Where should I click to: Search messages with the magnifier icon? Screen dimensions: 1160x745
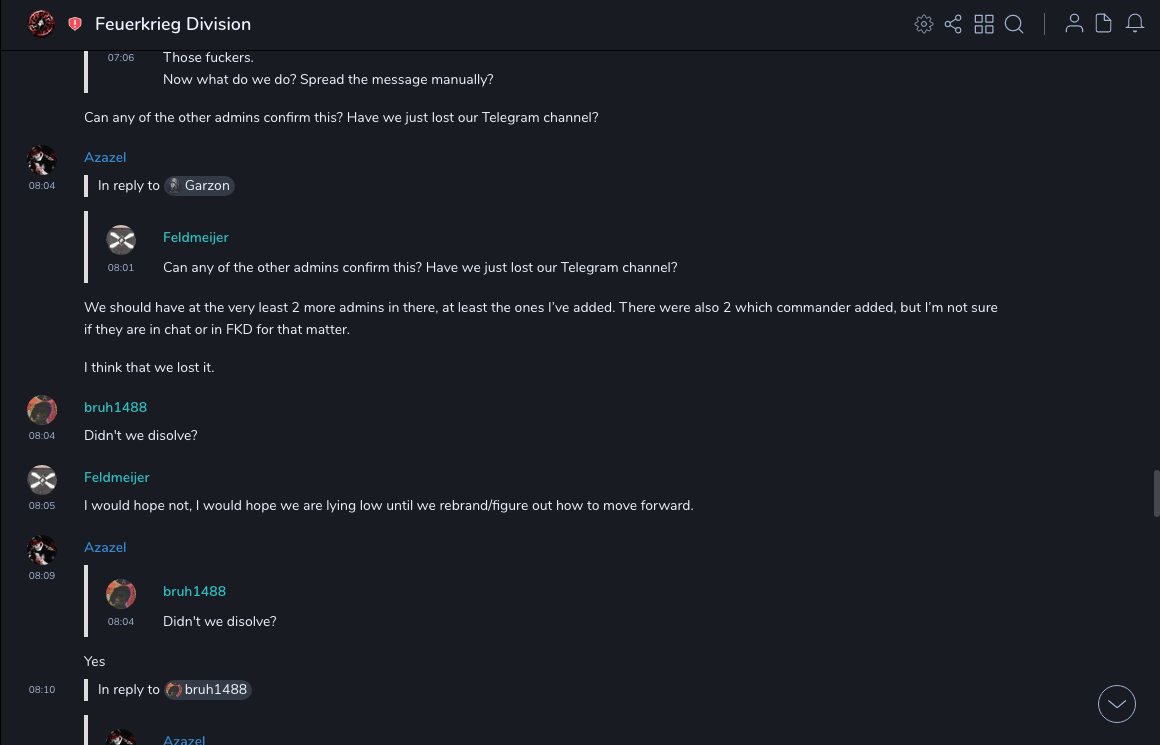tap(1014, 24)
